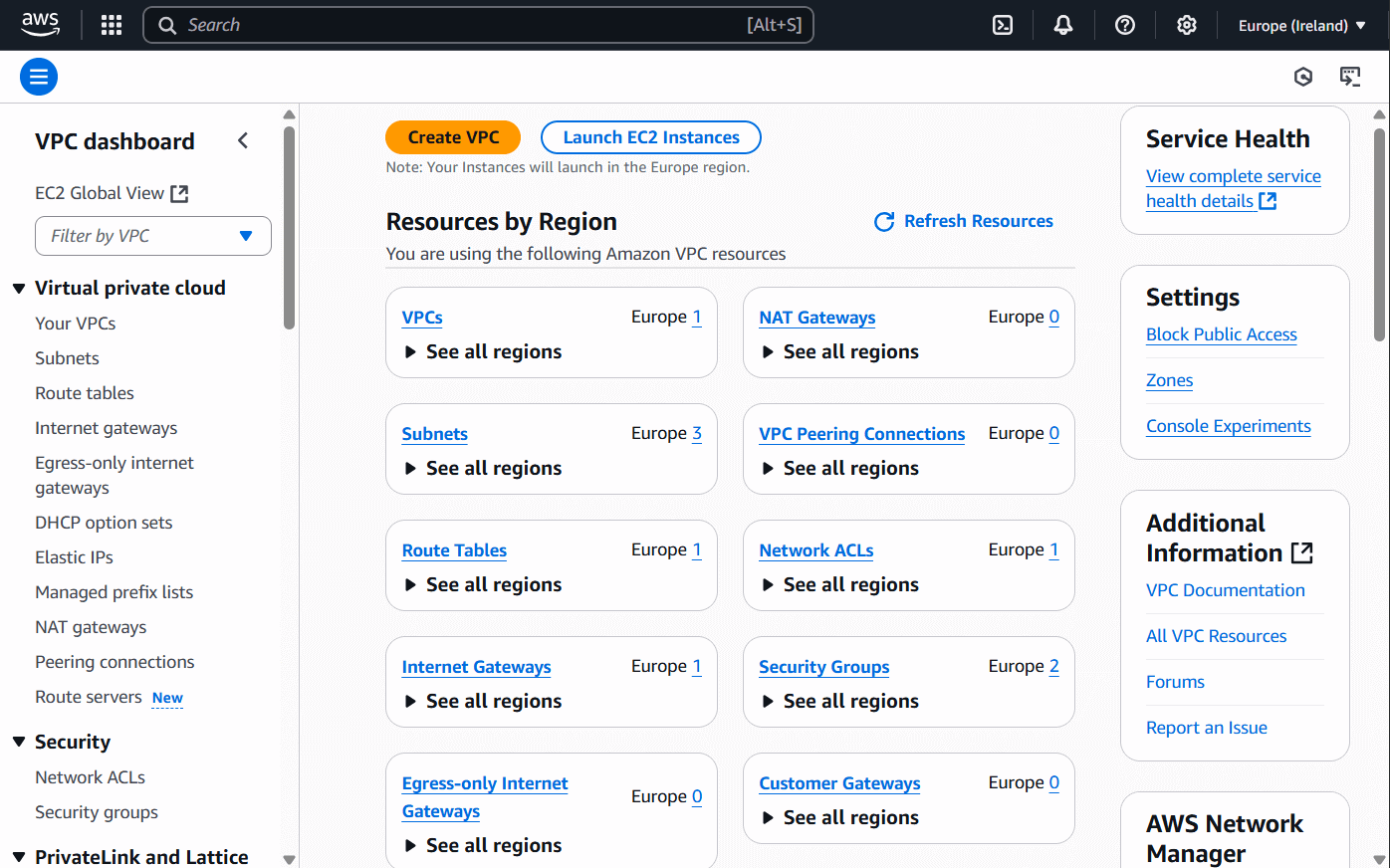
Task: Expand See all regions under Egress-only Internet Gateways
Action: (x=483, y=845)
